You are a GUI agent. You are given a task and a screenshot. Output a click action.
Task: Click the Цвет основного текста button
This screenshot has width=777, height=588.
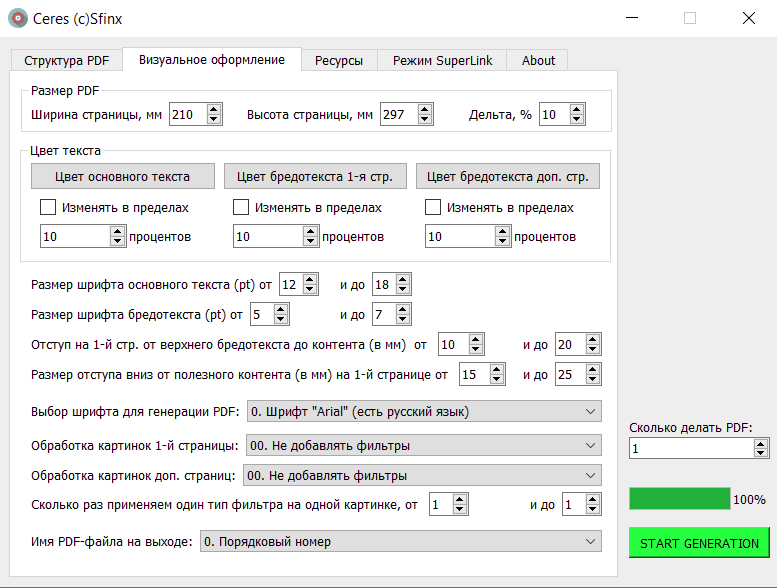click(122, 176)
